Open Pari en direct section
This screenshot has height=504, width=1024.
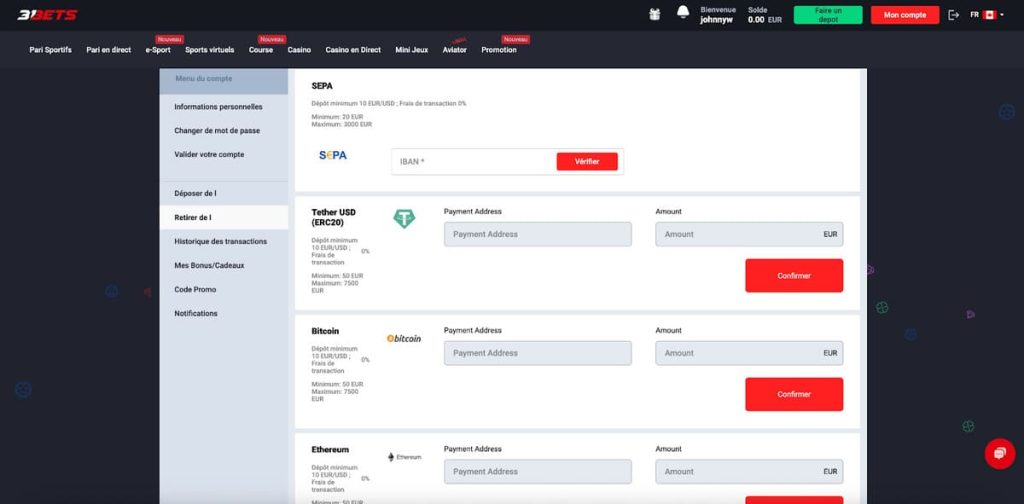[108, 50]
